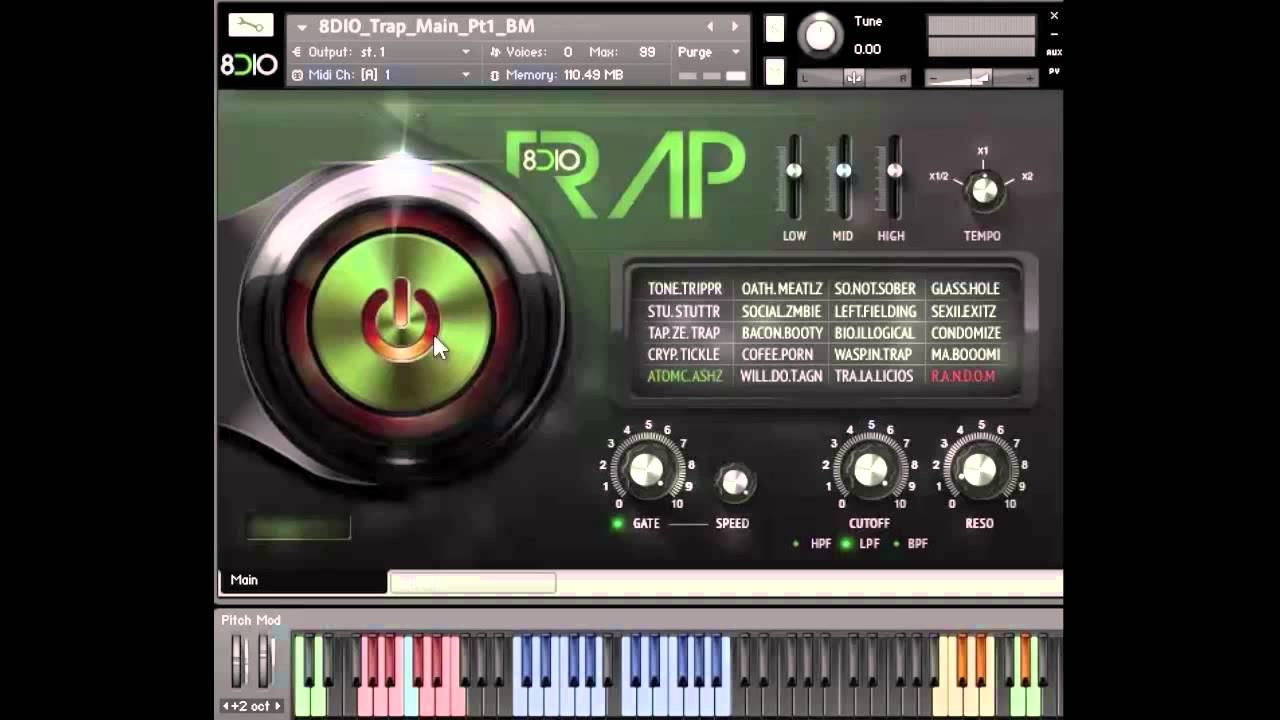Screen dimensions: 1280x720
Task: Click the Cutoff knob
Action: point(870,470)
